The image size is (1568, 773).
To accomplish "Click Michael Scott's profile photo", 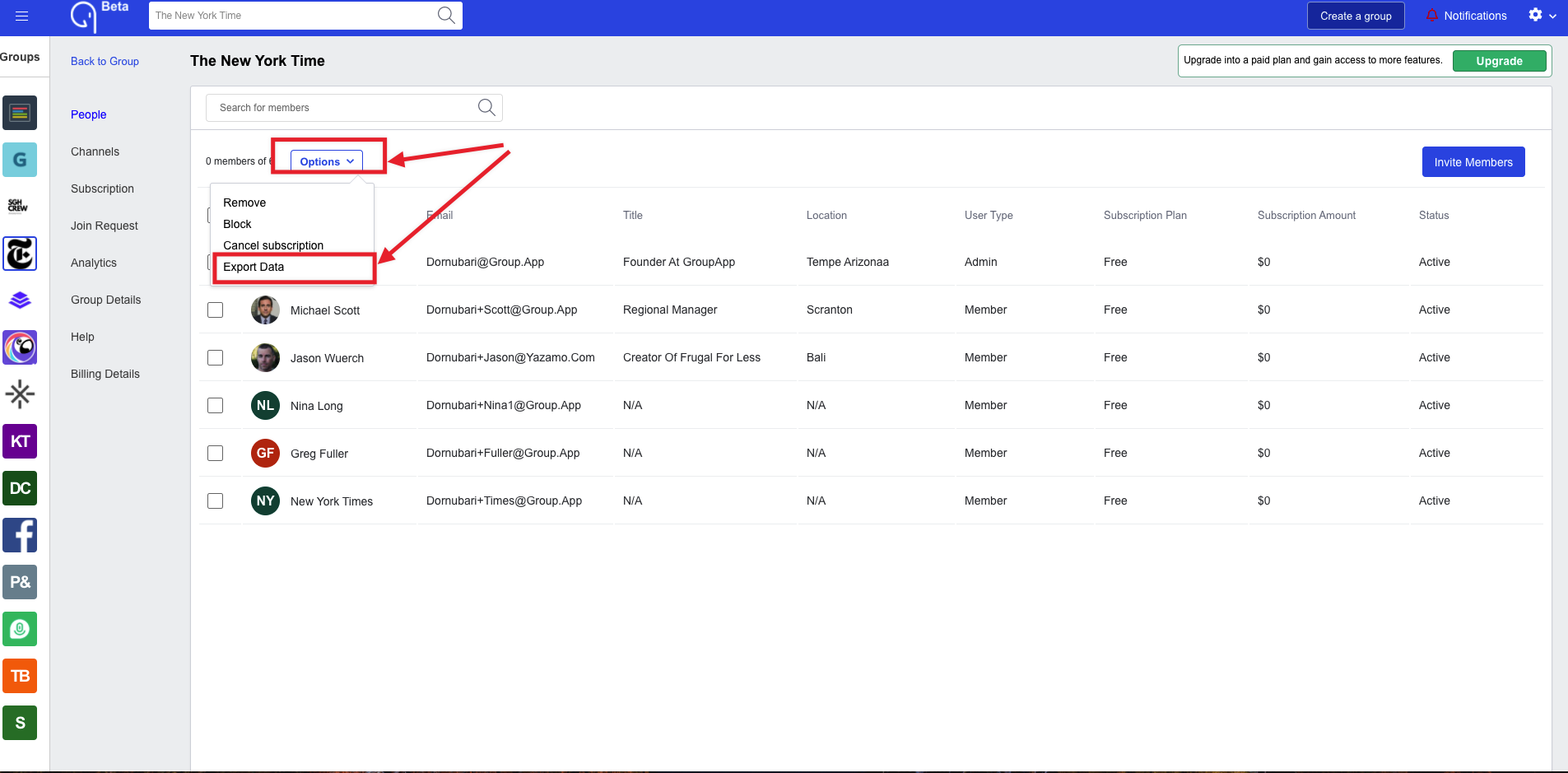I will [265, 310].
